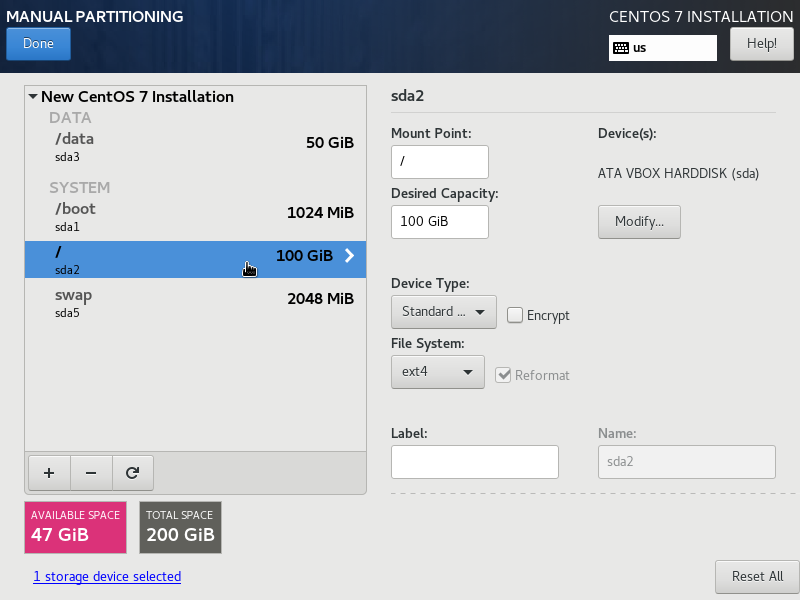Click the add mount point plus icon
800x600 pixels.
tap(49, 470)
